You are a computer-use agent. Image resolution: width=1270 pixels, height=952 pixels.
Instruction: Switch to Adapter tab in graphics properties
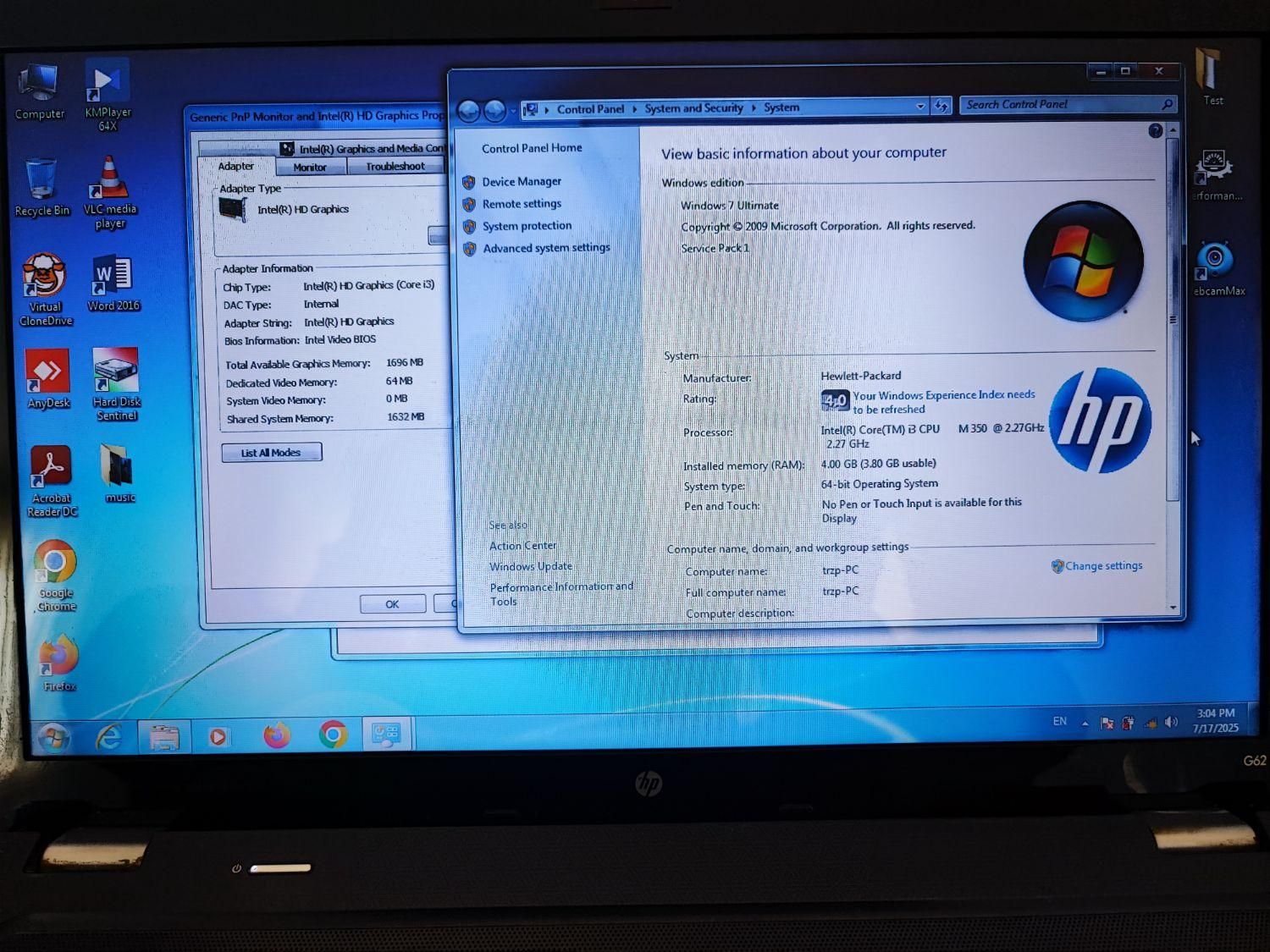236,167
